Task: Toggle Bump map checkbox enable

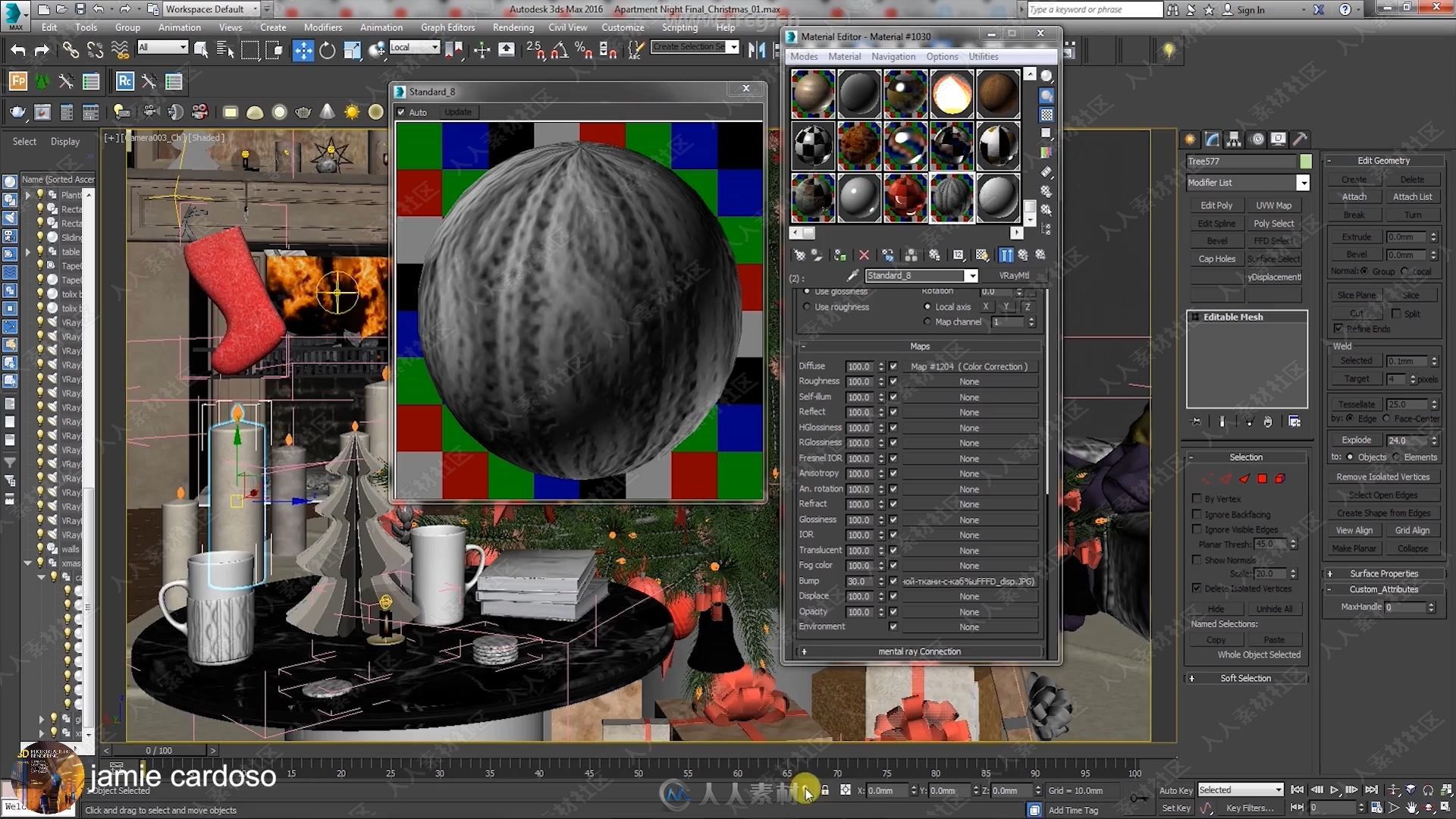Action: [x=893, y=580]
